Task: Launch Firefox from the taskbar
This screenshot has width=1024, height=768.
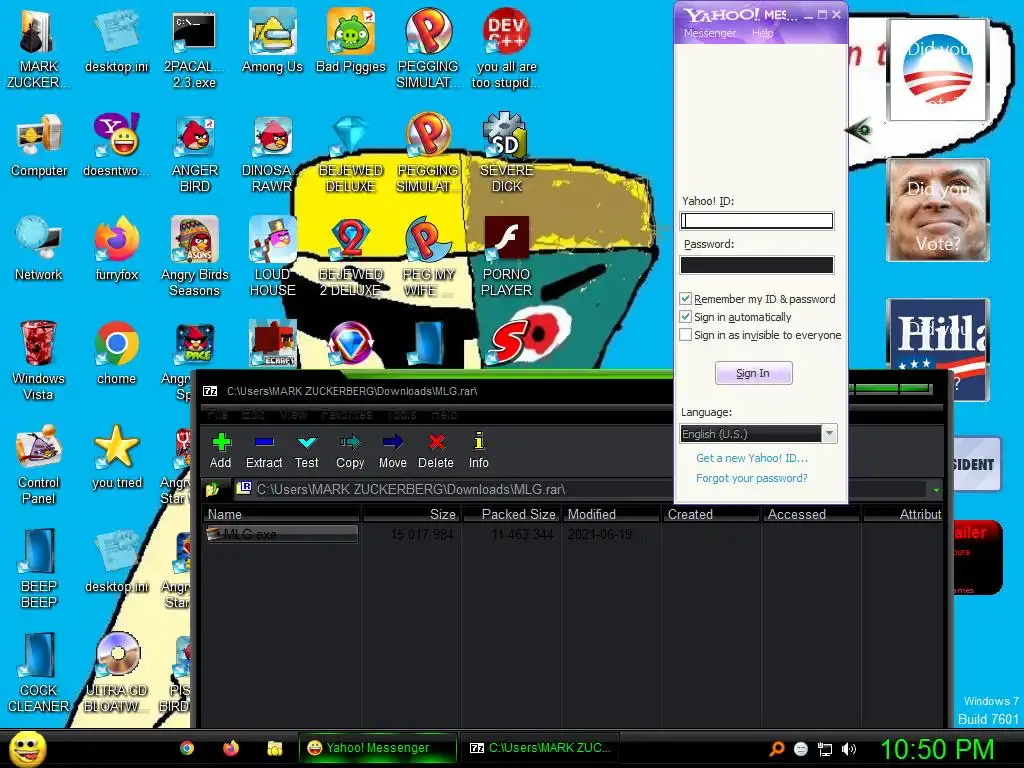Action: click(x=231, y=748)
